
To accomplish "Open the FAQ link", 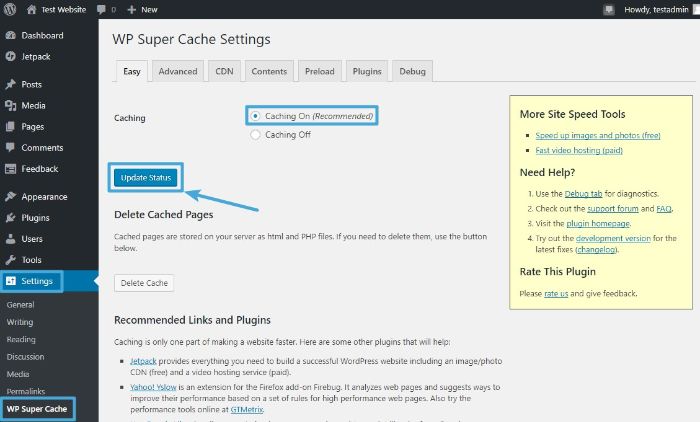I will pyautogui.click(x=664, y=209).
